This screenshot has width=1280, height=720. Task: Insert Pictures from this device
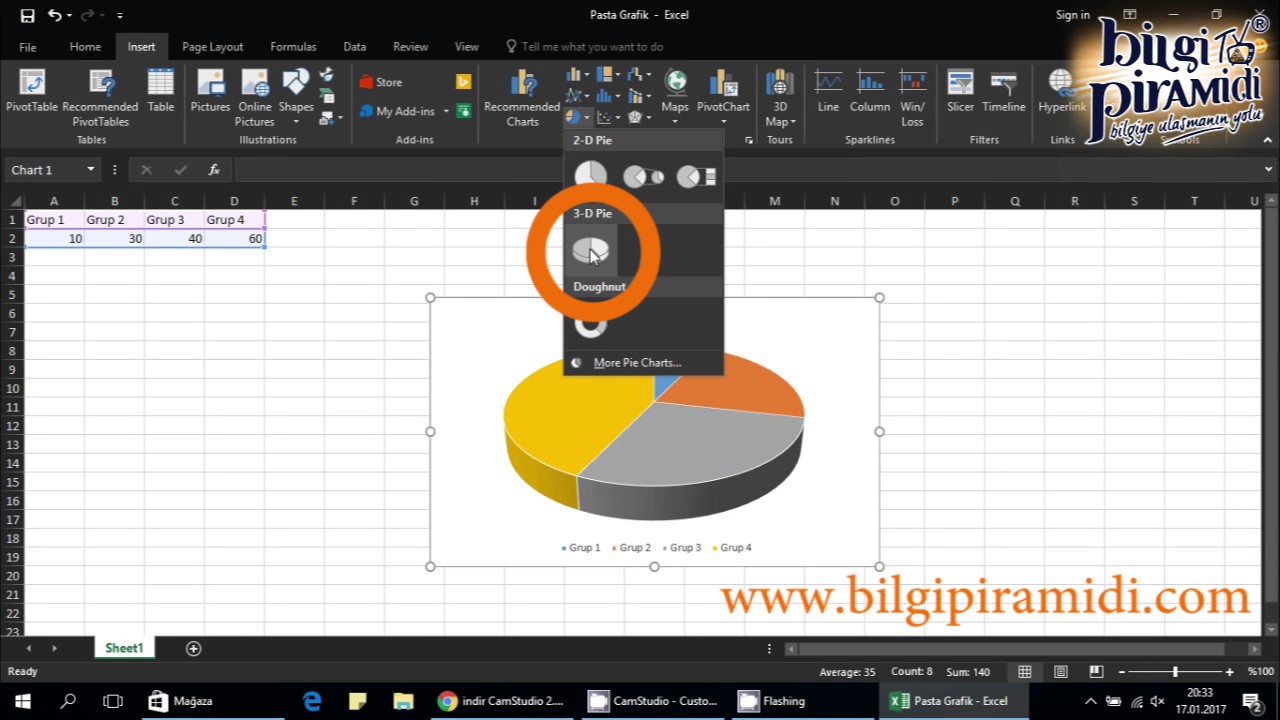tap(210, 91)
